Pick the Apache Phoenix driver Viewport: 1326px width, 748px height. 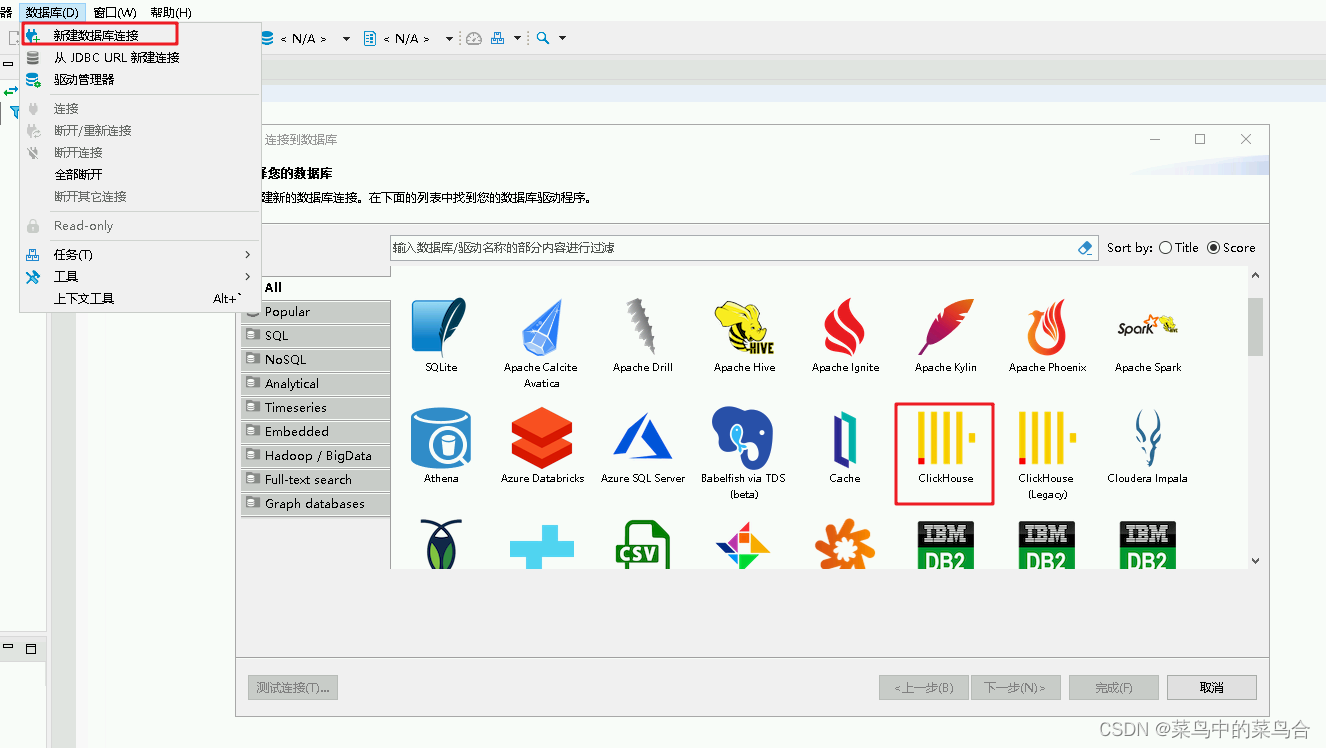pos(1047,336)
